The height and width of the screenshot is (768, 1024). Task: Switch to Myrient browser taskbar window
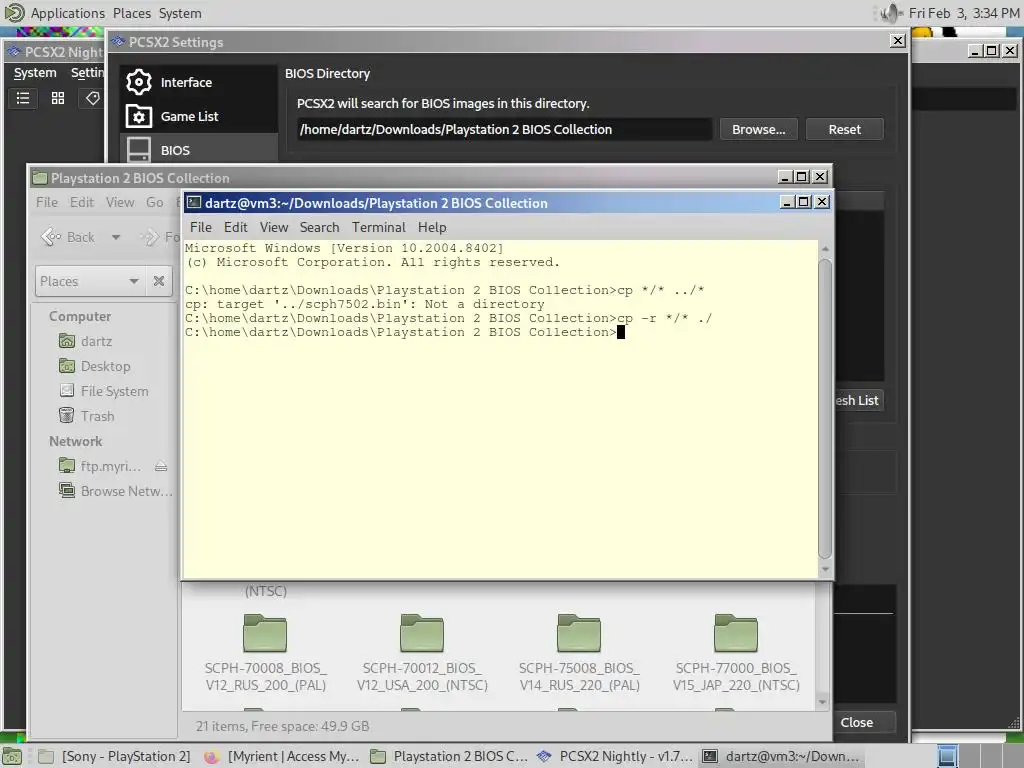pos(282,756)
